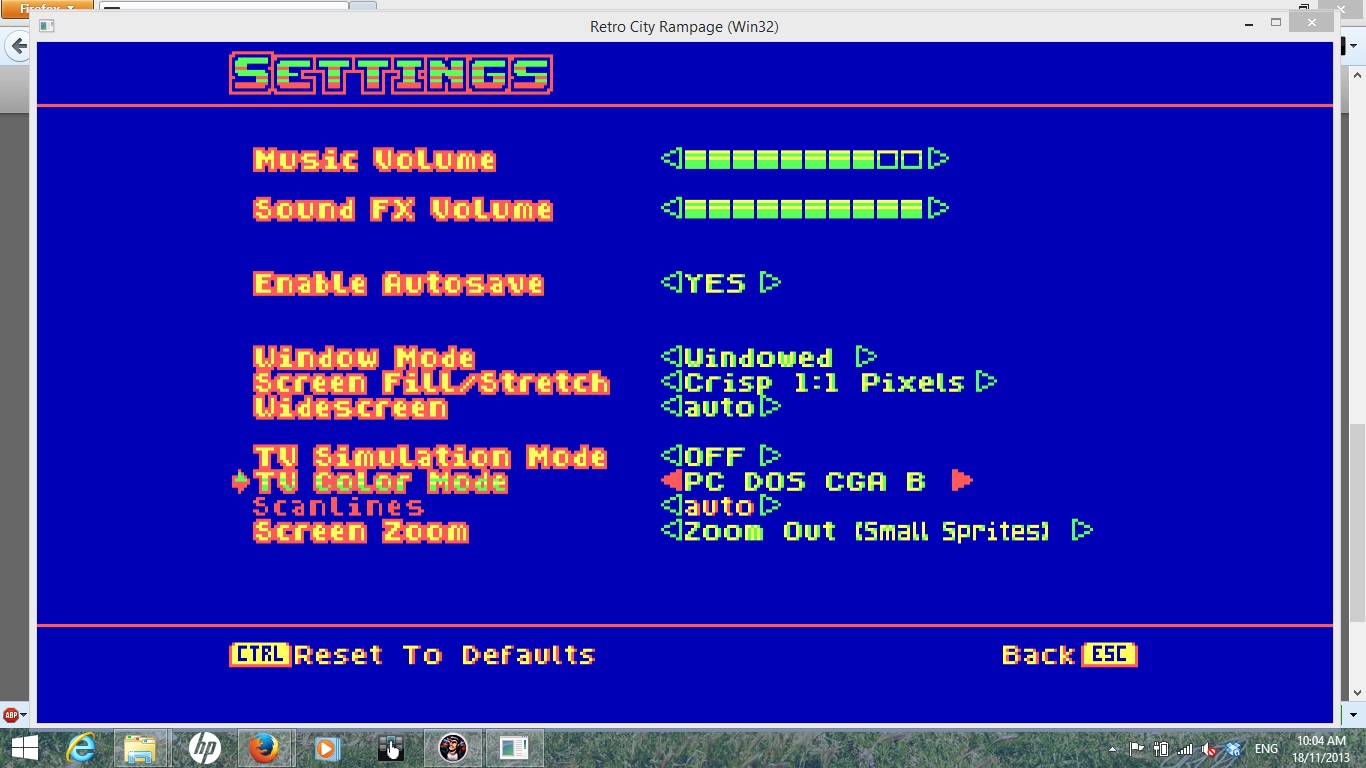Click Reset To Defaults
1366x768 pixels.
click(445, 655)
